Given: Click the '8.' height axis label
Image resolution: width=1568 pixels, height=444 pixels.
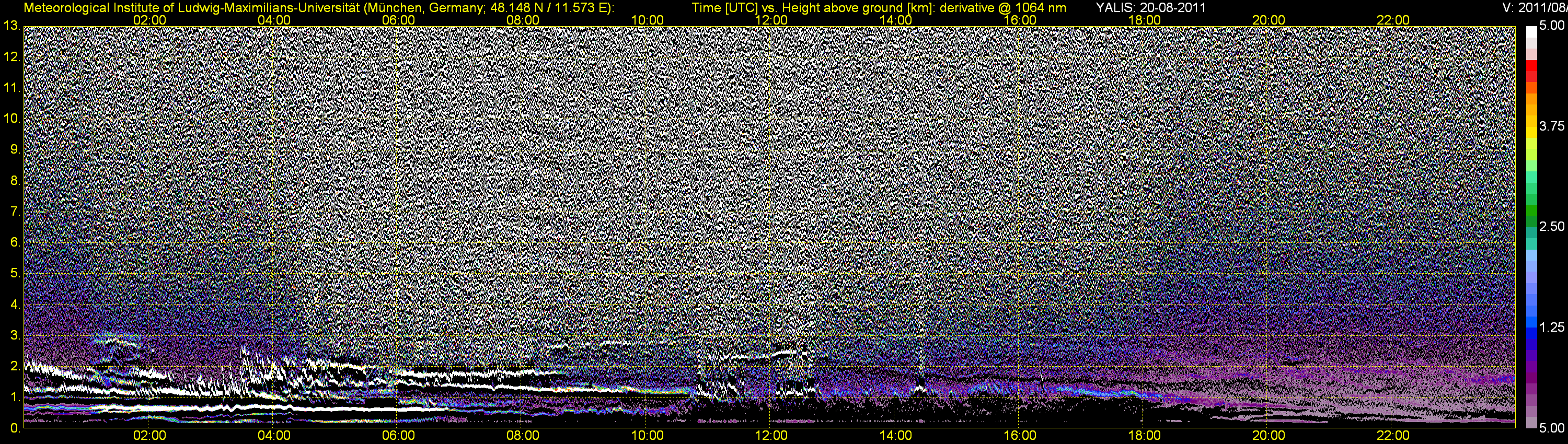Looking at the screenshot, I should [15, 181].
